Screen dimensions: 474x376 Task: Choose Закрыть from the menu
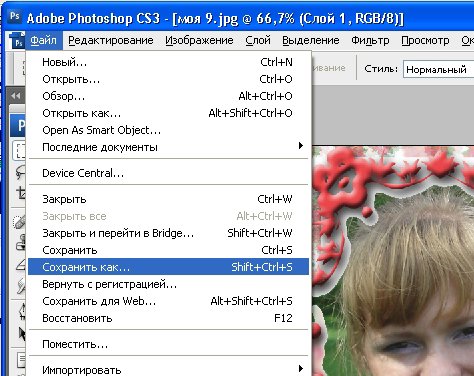click(x=168, y=199)
